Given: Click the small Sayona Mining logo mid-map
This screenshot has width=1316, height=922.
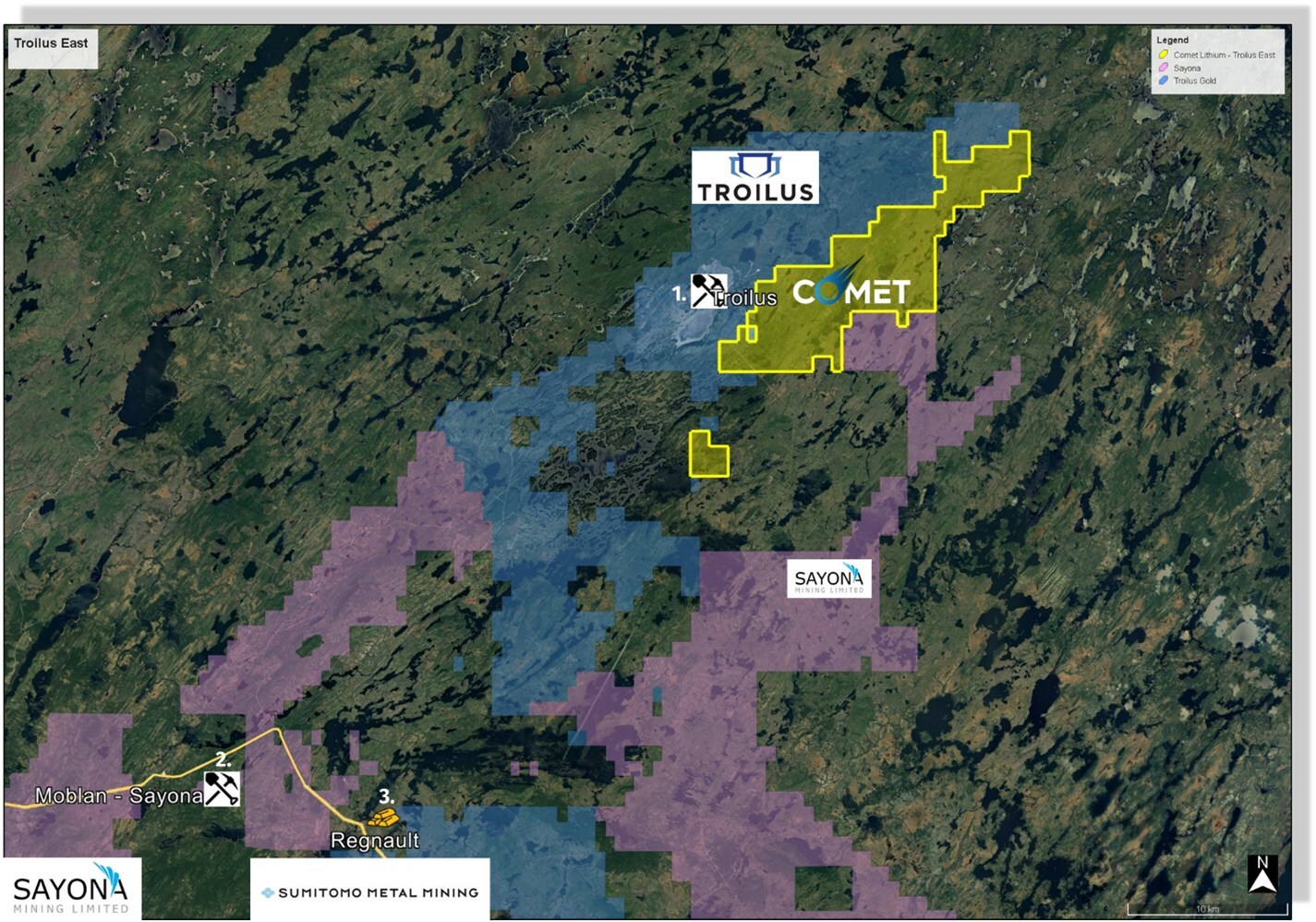Looking at the screenshot, I should tap(829, 578).
